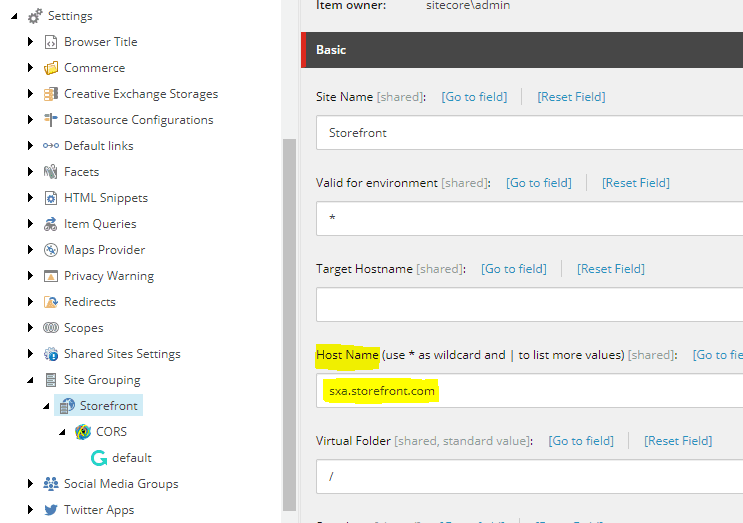Click Reset Field for Site Name

pyautogui.click(x=571, y=97)
